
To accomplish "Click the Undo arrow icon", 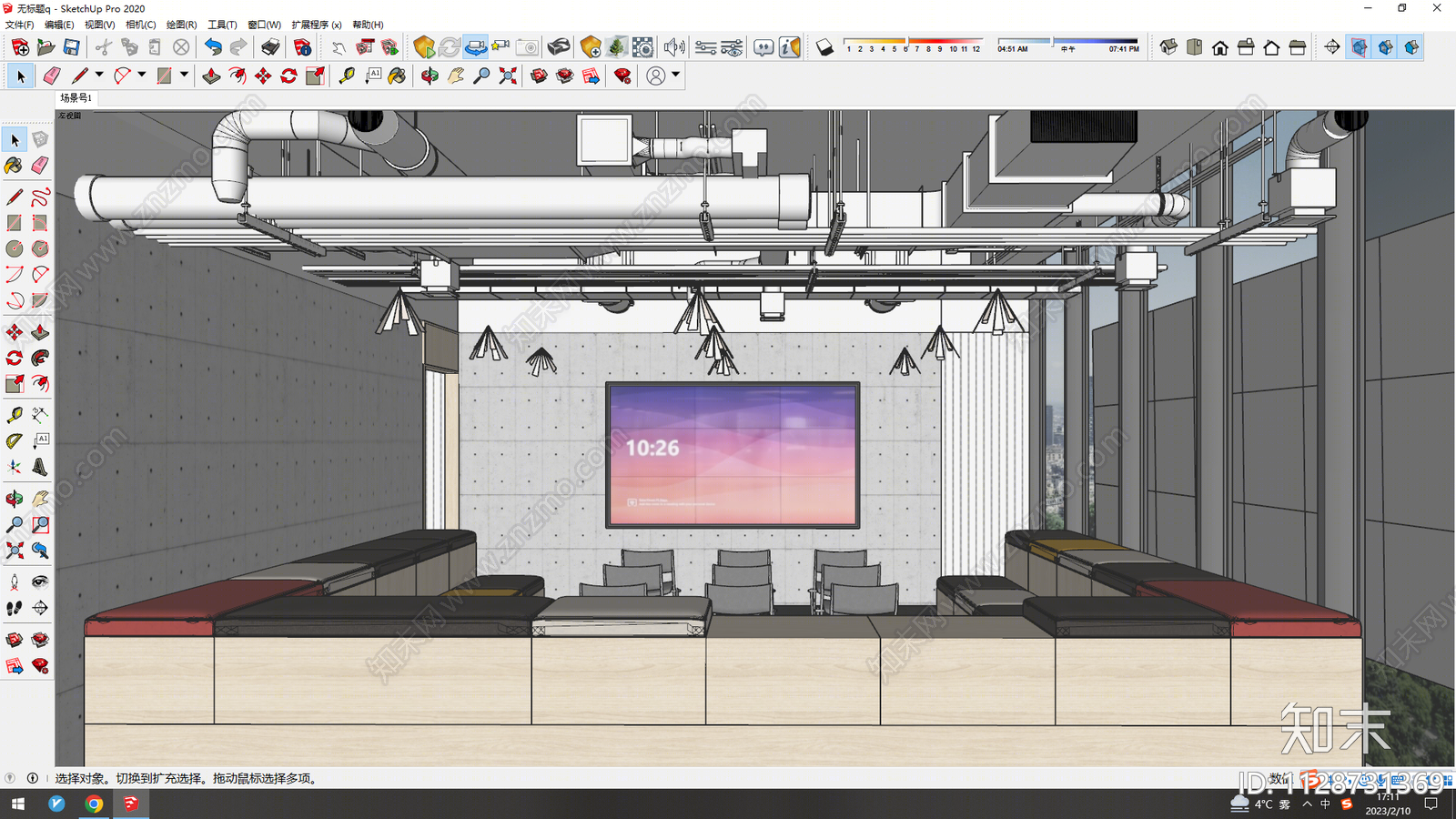I will pos(213,47).
